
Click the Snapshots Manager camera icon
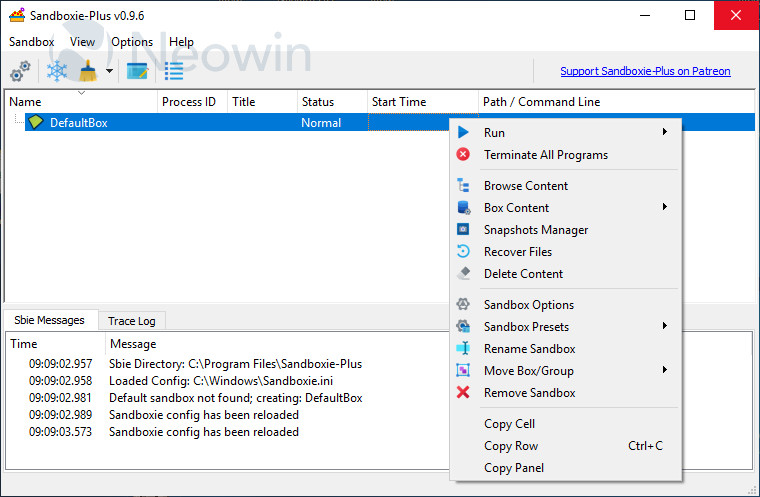tap(463, 230)
